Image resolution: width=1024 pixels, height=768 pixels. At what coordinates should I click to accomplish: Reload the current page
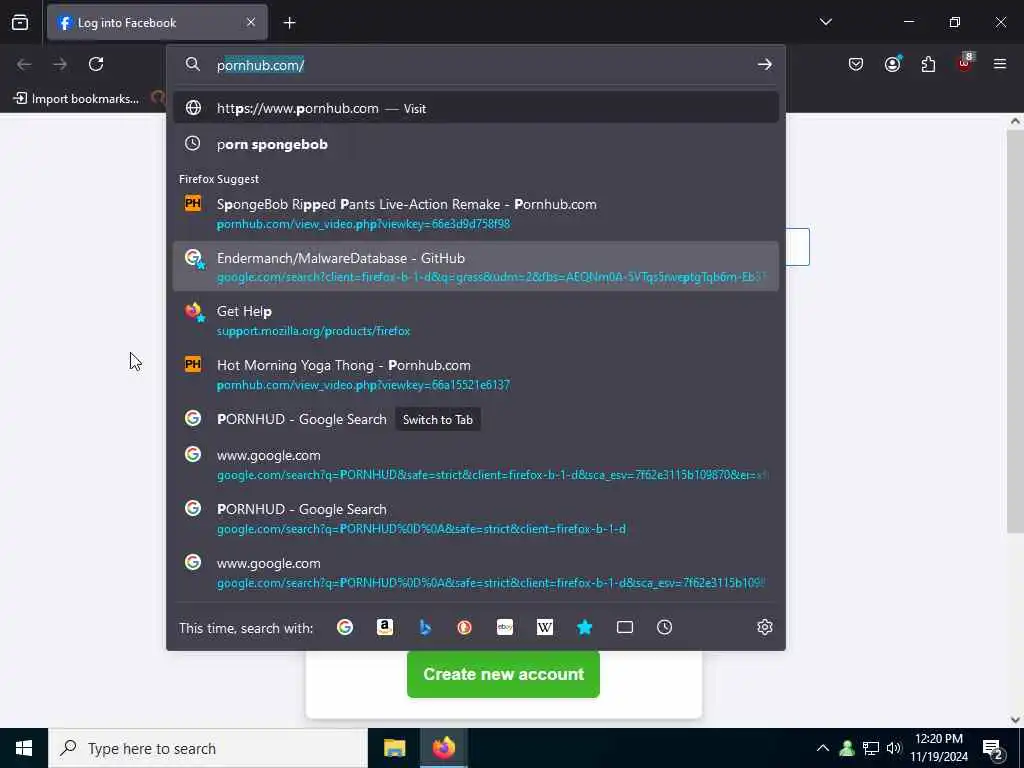pos(96,64)
